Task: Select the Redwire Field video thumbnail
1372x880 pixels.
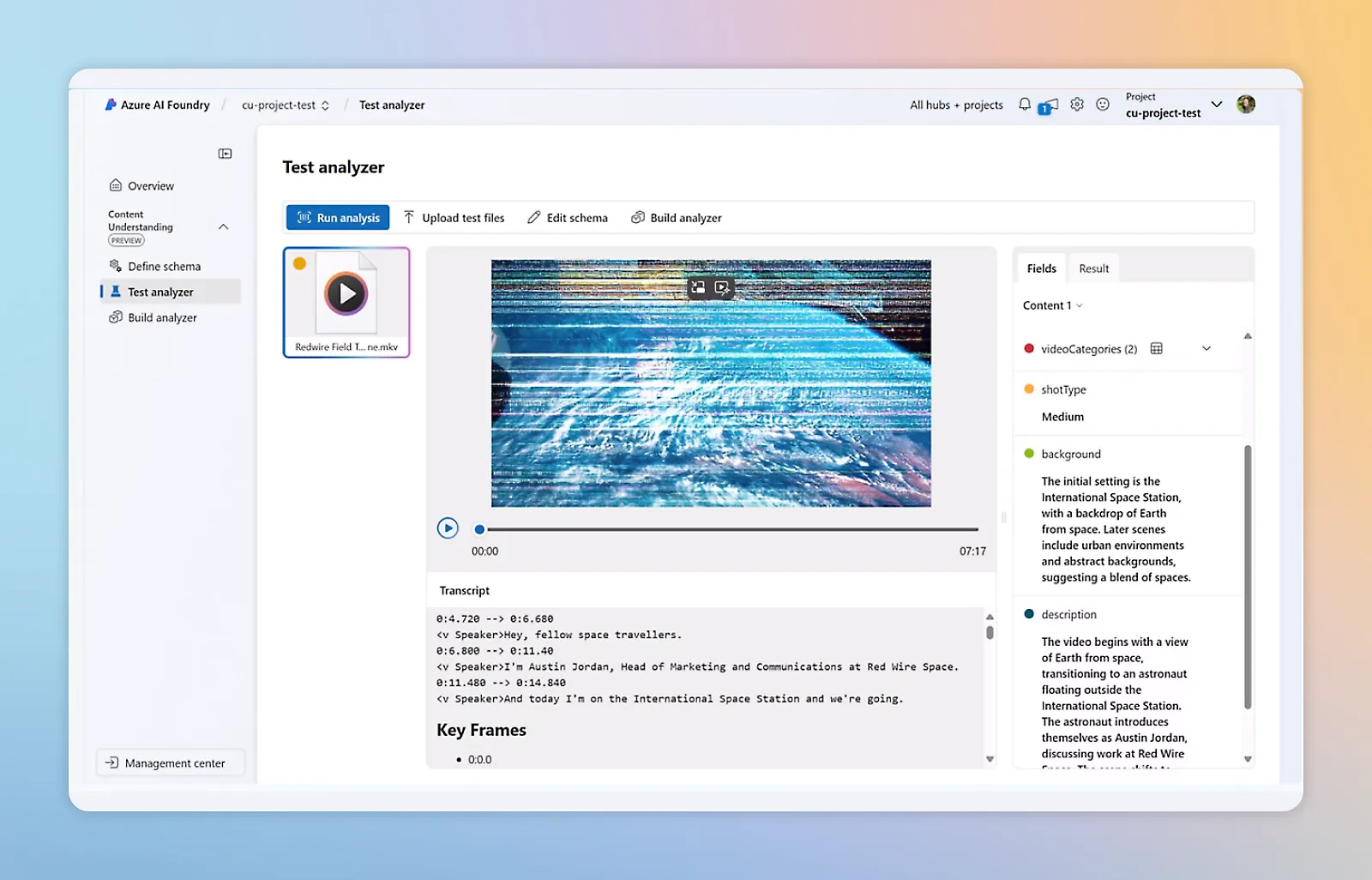Action: 346,302
